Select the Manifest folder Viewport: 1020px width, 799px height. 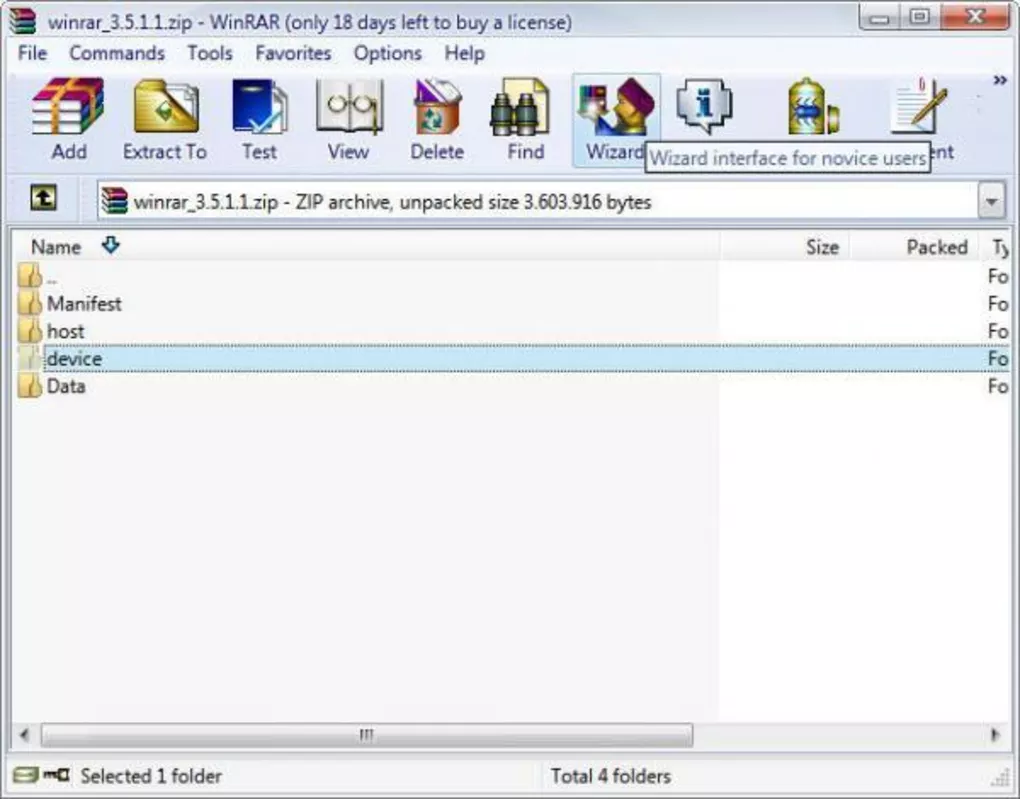[86, 303]
